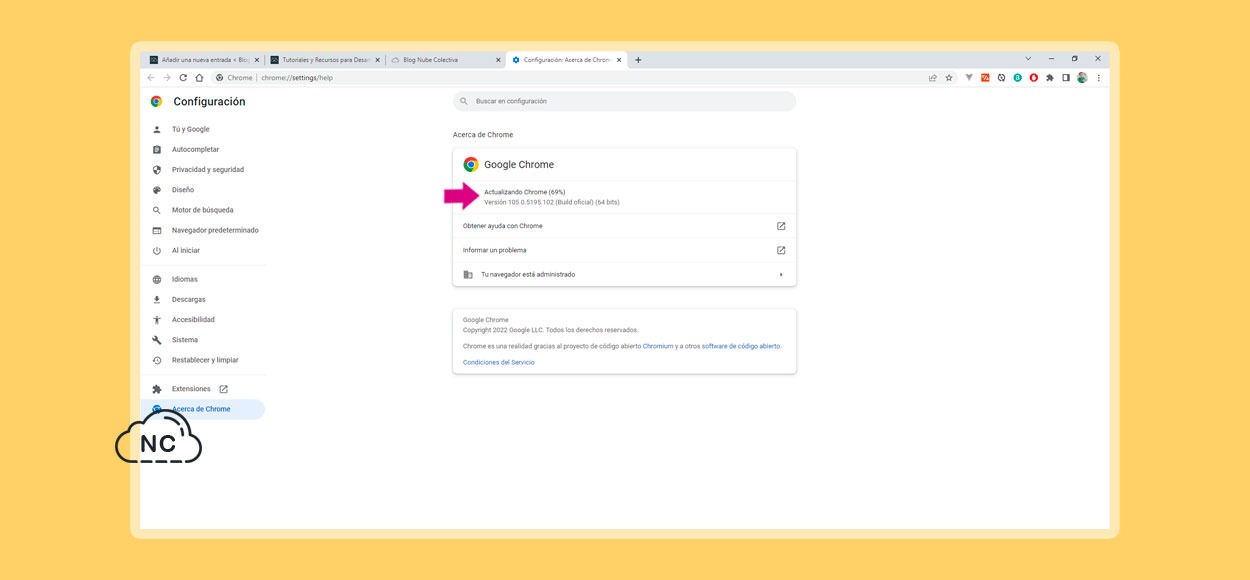Viewport: 1250px width, 580px height.
Task: Open the green circular extension icon
Action: tap(1018, 78)
